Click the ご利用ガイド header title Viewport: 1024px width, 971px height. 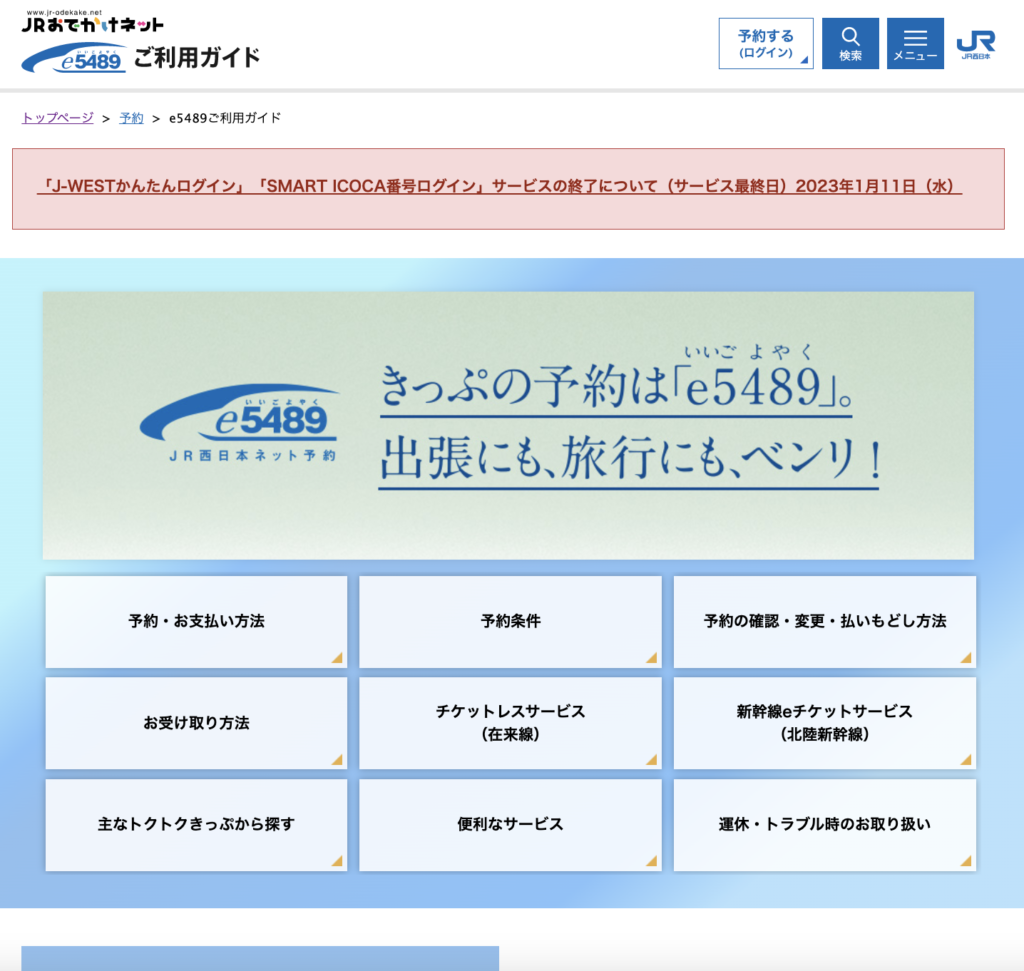pos(197,57)
